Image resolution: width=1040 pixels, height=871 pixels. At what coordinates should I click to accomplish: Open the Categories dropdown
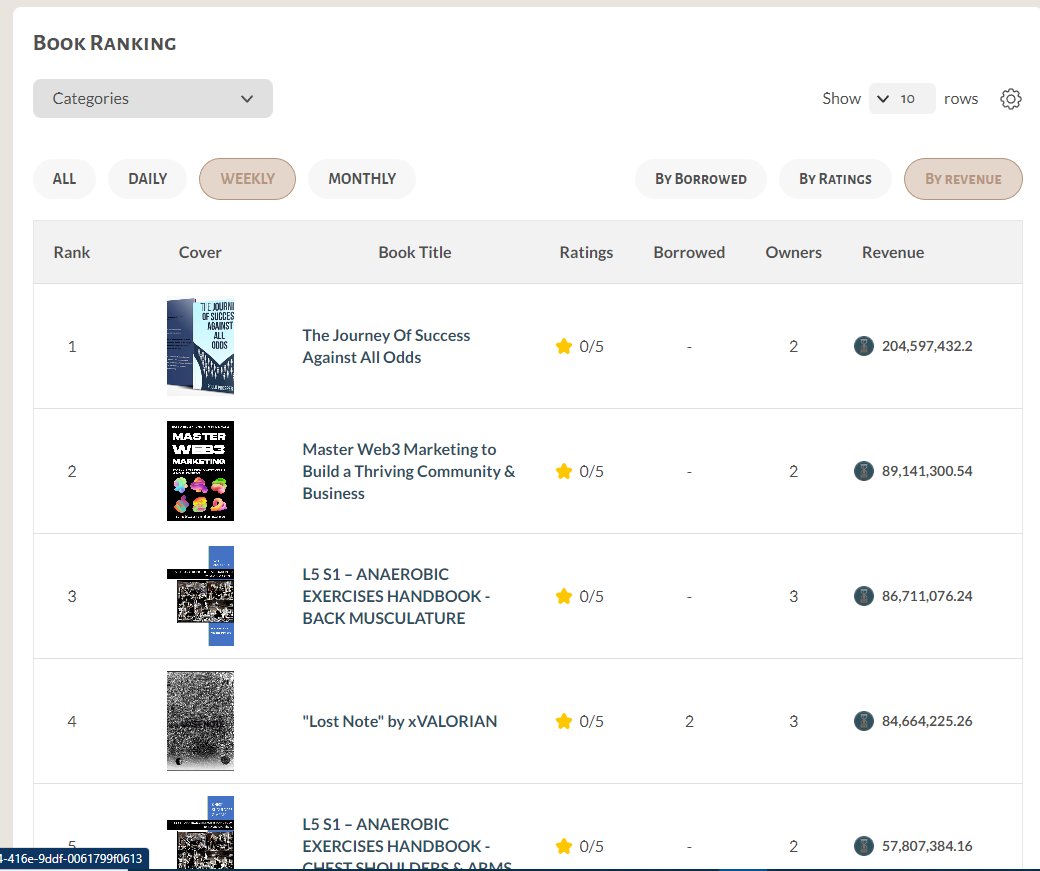pyautogui.click(x=152, y=98)
